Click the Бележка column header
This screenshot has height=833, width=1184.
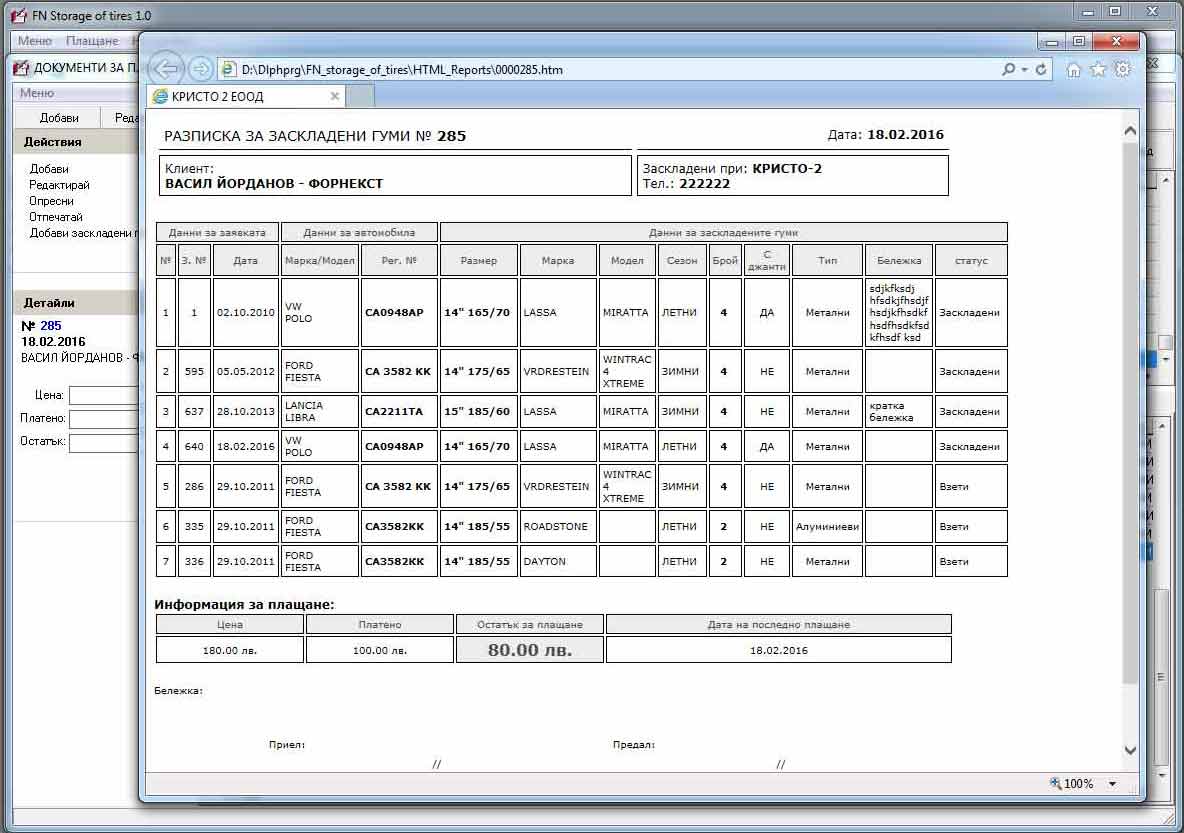899,261
